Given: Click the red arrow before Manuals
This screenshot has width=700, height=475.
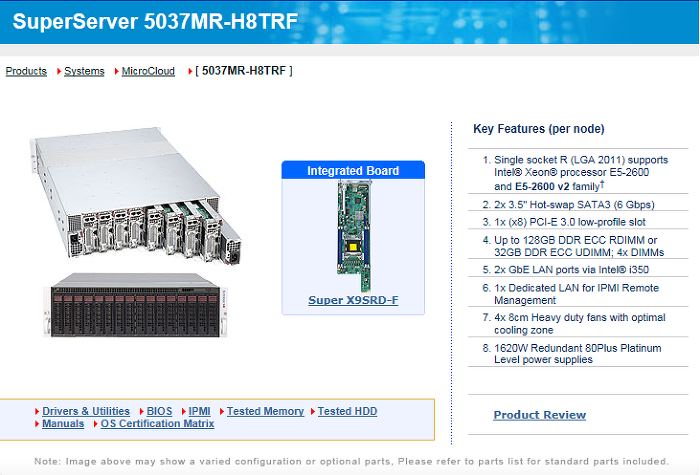Looking at the screenshot, I should click(37, 424).
